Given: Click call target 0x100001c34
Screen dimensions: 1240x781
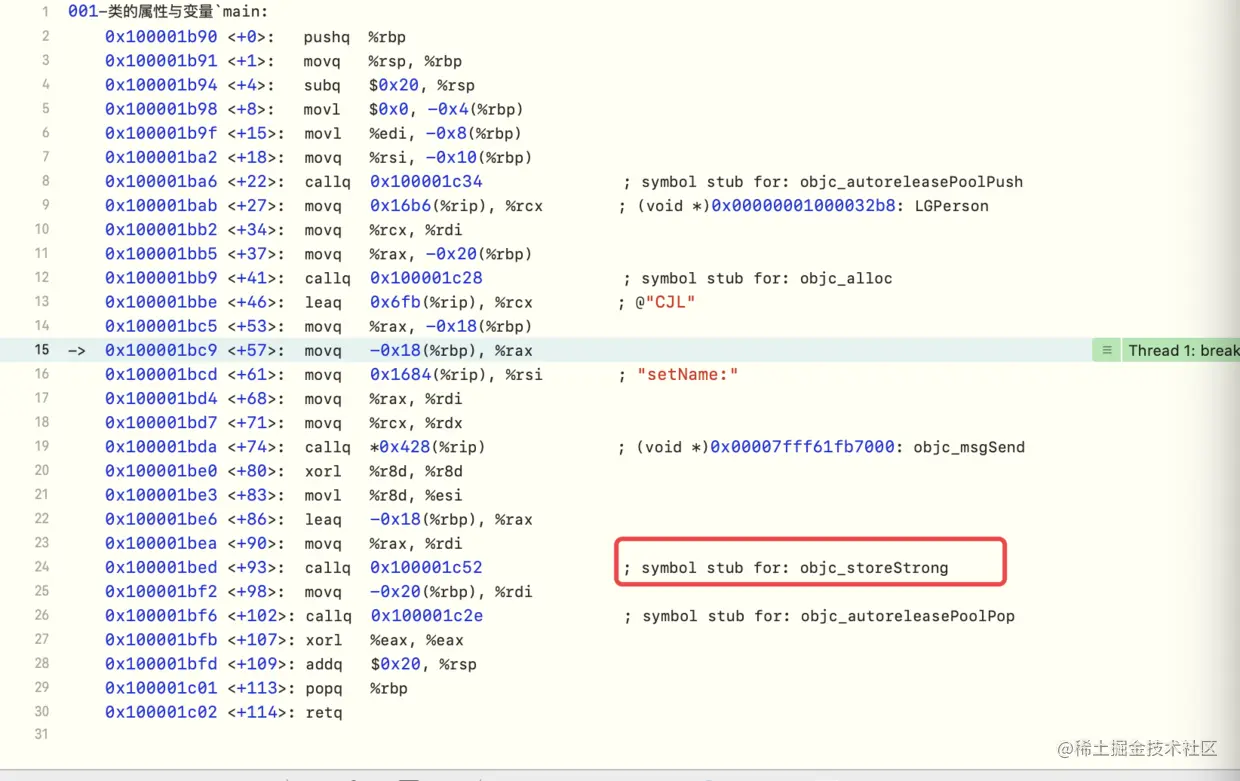Looking at the screenshot, I should pos(426,181).
